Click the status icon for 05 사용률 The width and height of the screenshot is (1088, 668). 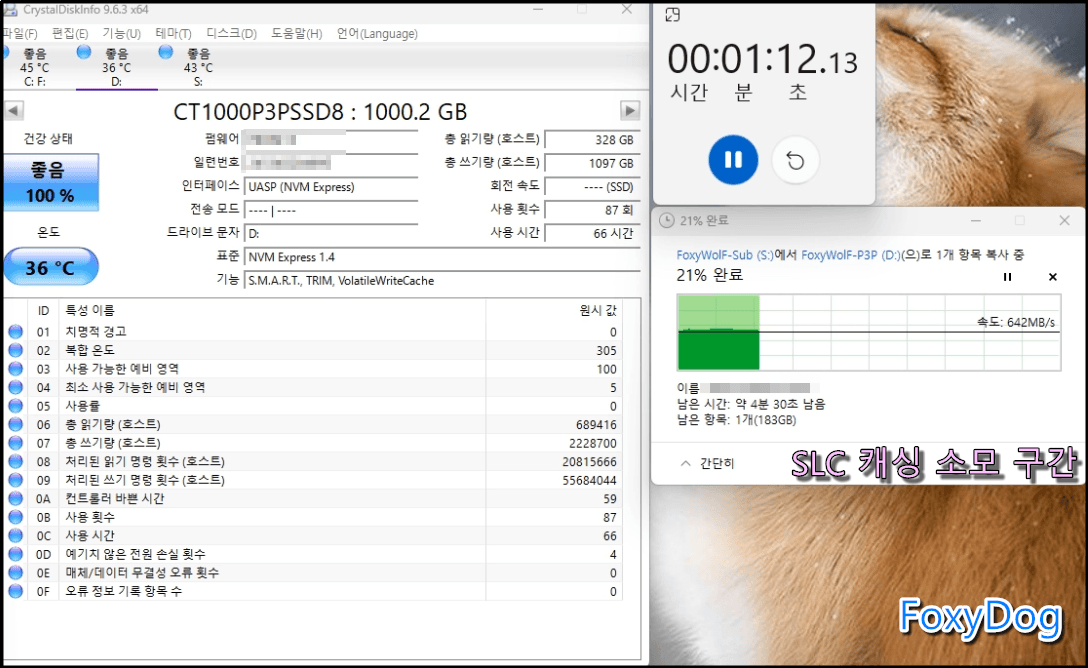tap(15, 406)
